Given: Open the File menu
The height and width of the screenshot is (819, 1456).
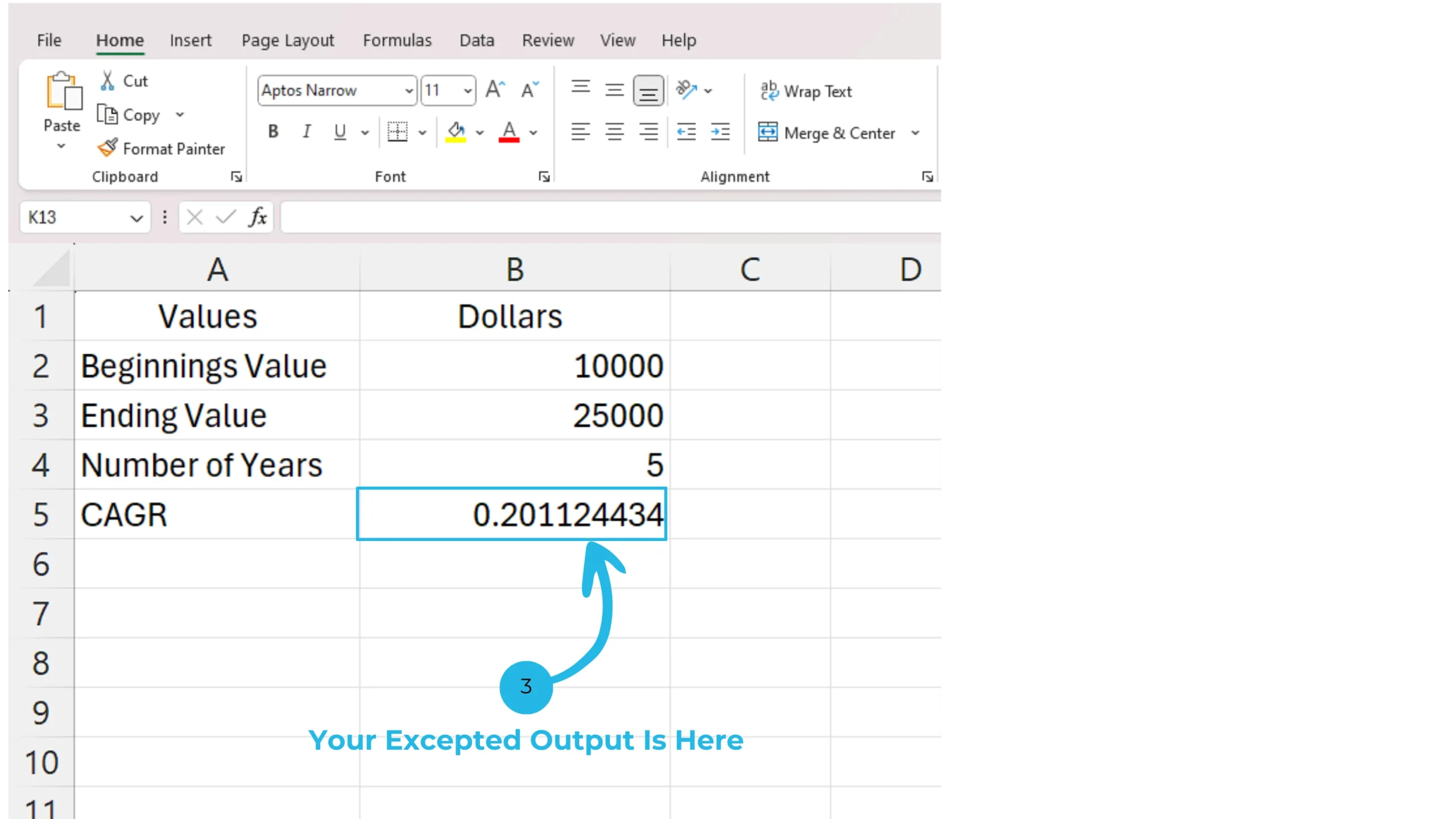Looking at the screenshot, I should (x=49, y=40).
